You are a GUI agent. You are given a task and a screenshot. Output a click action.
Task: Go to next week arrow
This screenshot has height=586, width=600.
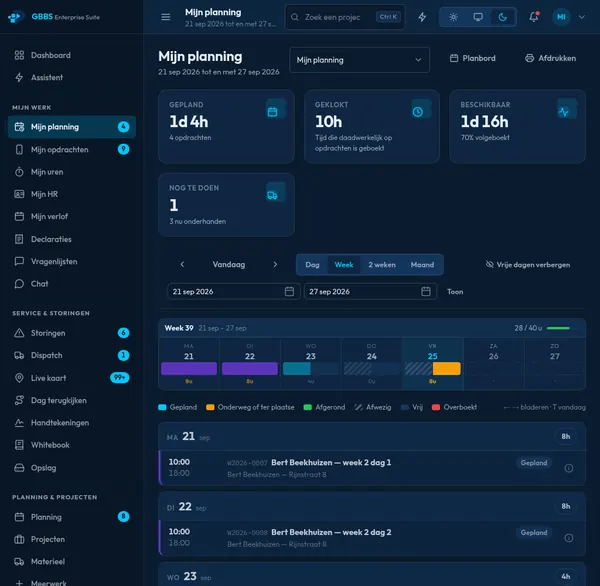click(x=275, y=264)
